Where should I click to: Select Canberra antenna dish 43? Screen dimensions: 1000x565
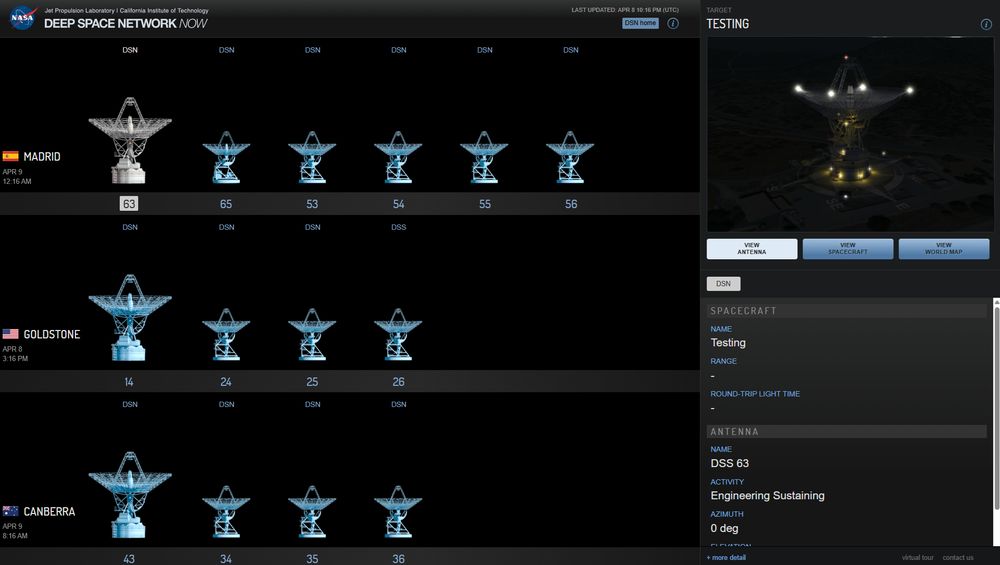tap(129, 494)
